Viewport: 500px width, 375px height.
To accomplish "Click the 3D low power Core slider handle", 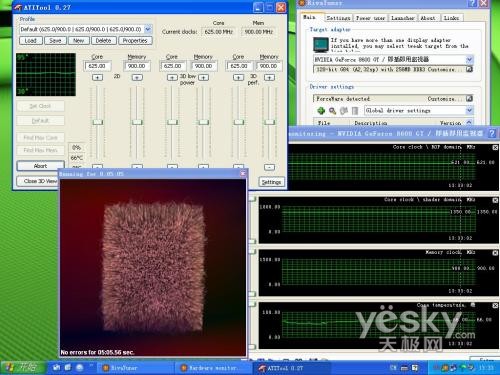I will pyautogui.click(x=172, y=122).
